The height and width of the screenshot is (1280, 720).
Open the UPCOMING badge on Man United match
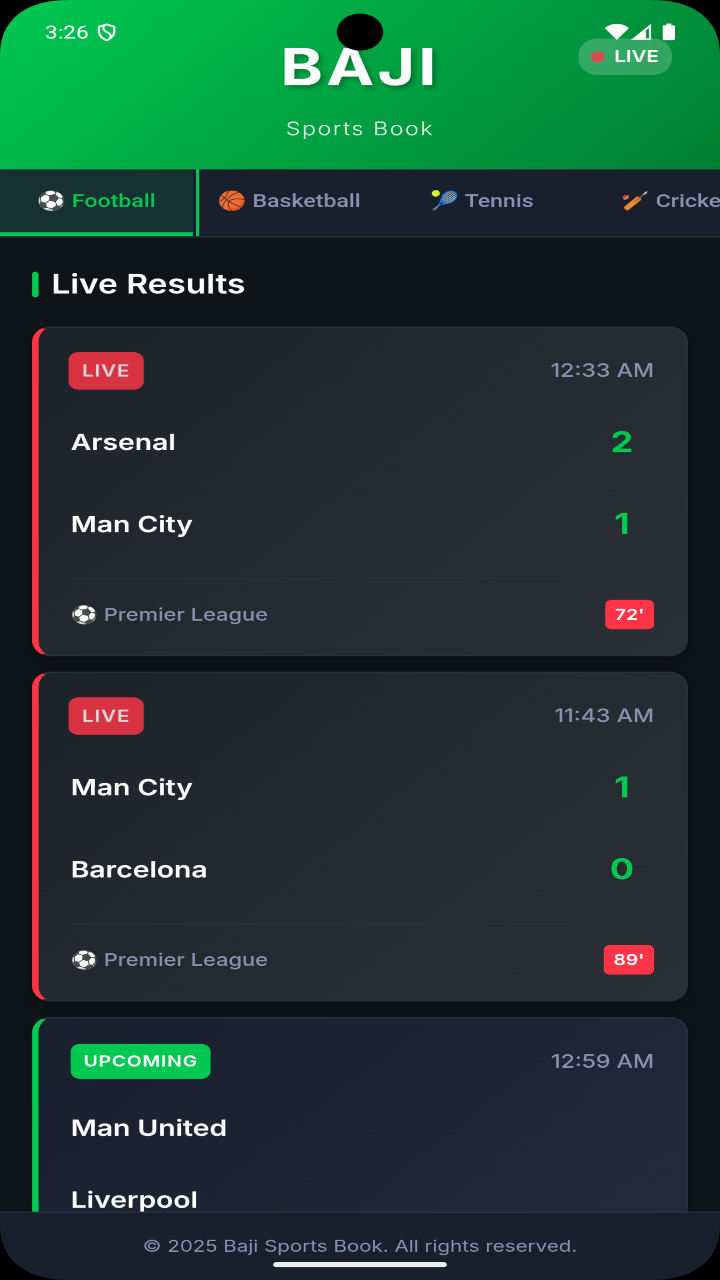pyautogui.click(x=141, y=1061)
